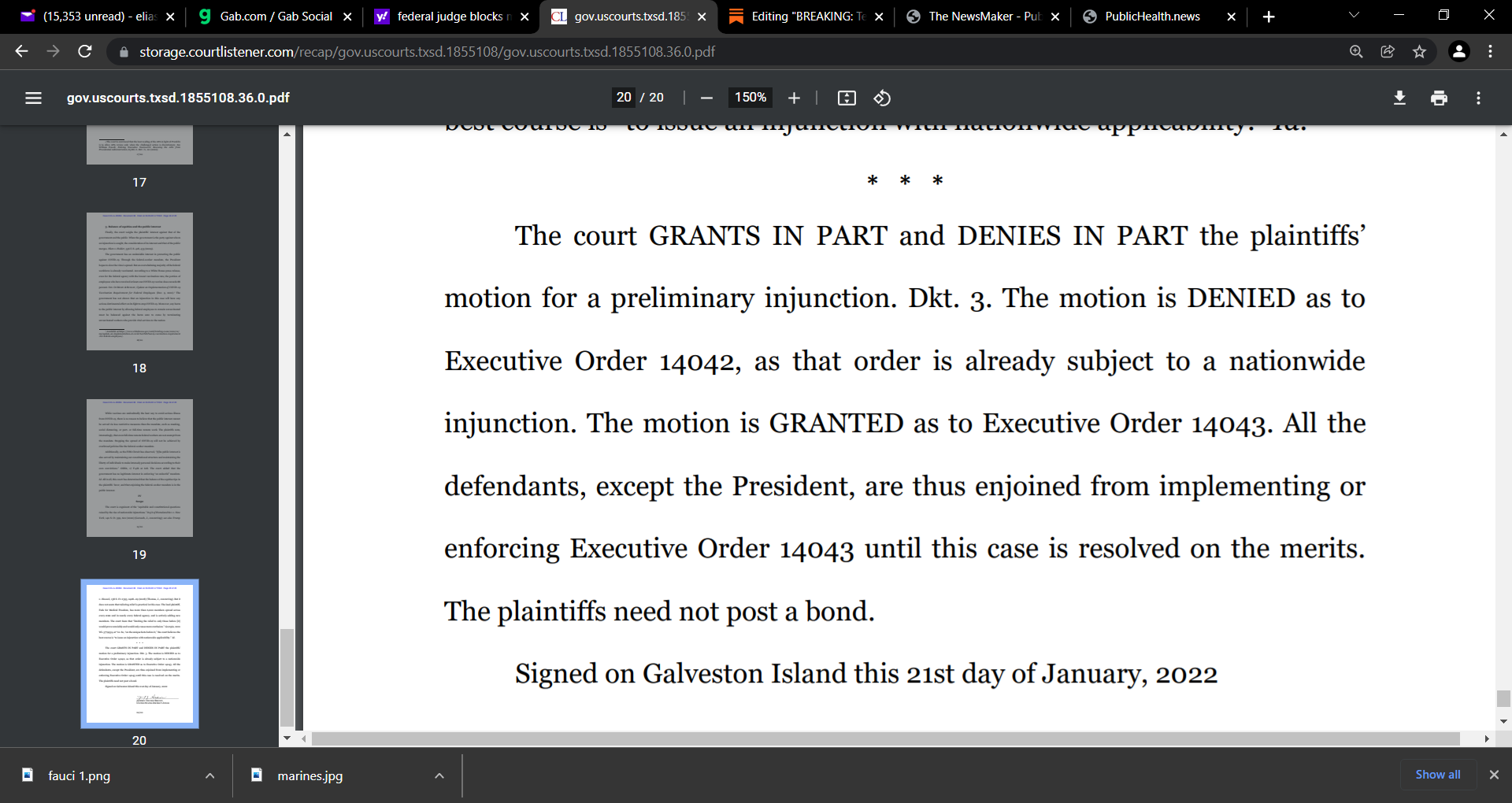Close the downloads bar

(x=1494, y=775)
